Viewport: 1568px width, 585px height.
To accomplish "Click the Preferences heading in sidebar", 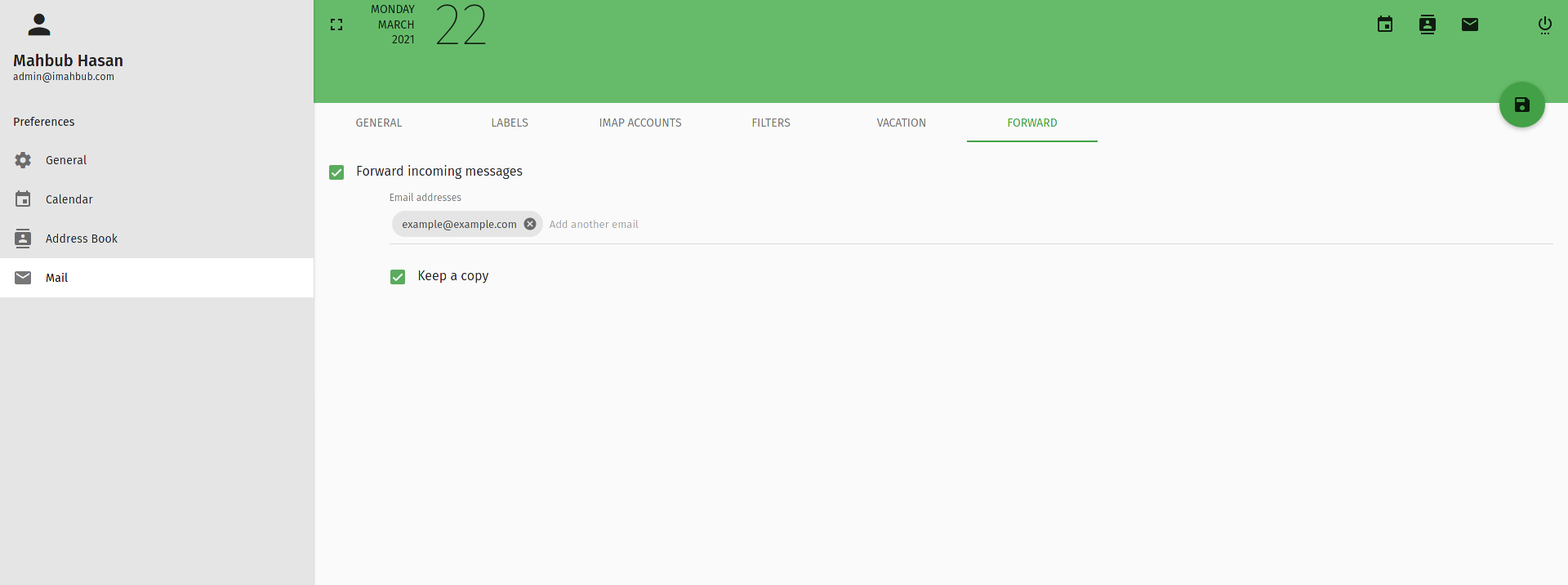I will coord(44,122).
